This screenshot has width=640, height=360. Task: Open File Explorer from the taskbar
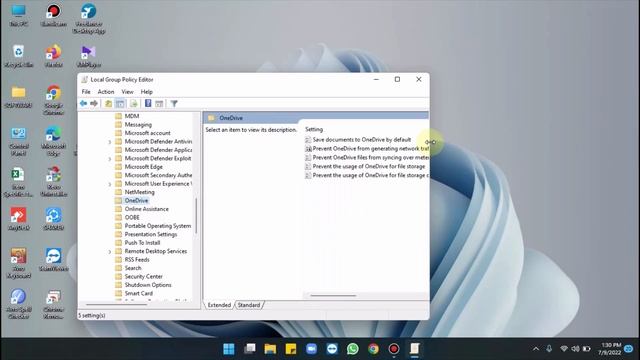(270, 349)
